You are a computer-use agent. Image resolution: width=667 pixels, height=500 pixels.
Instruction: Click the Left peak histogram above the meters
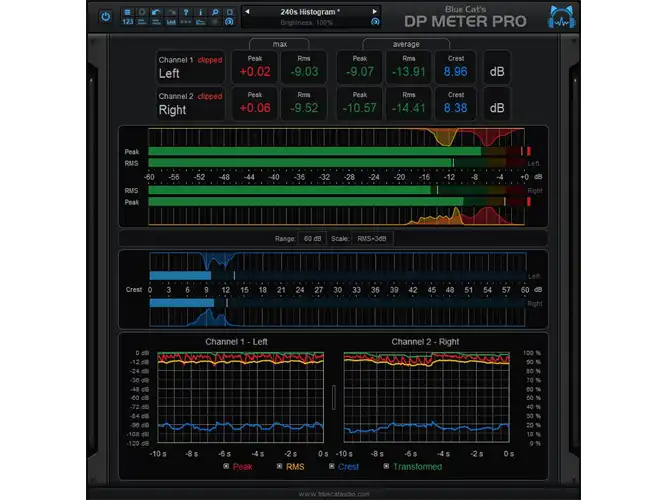(336, 137)
